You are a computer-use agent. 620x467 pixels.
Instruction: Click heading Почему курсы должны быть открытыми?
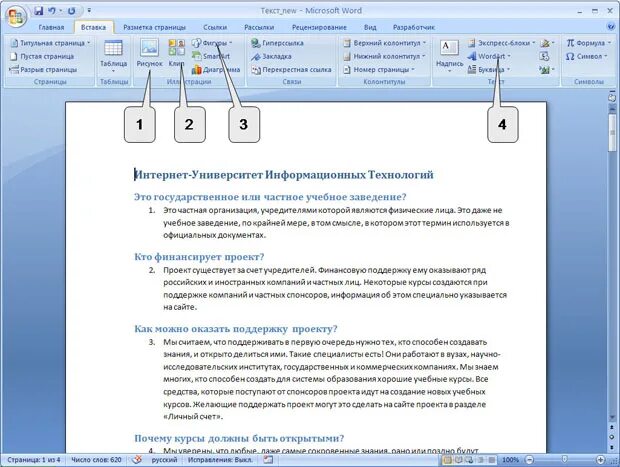[239, 438]
